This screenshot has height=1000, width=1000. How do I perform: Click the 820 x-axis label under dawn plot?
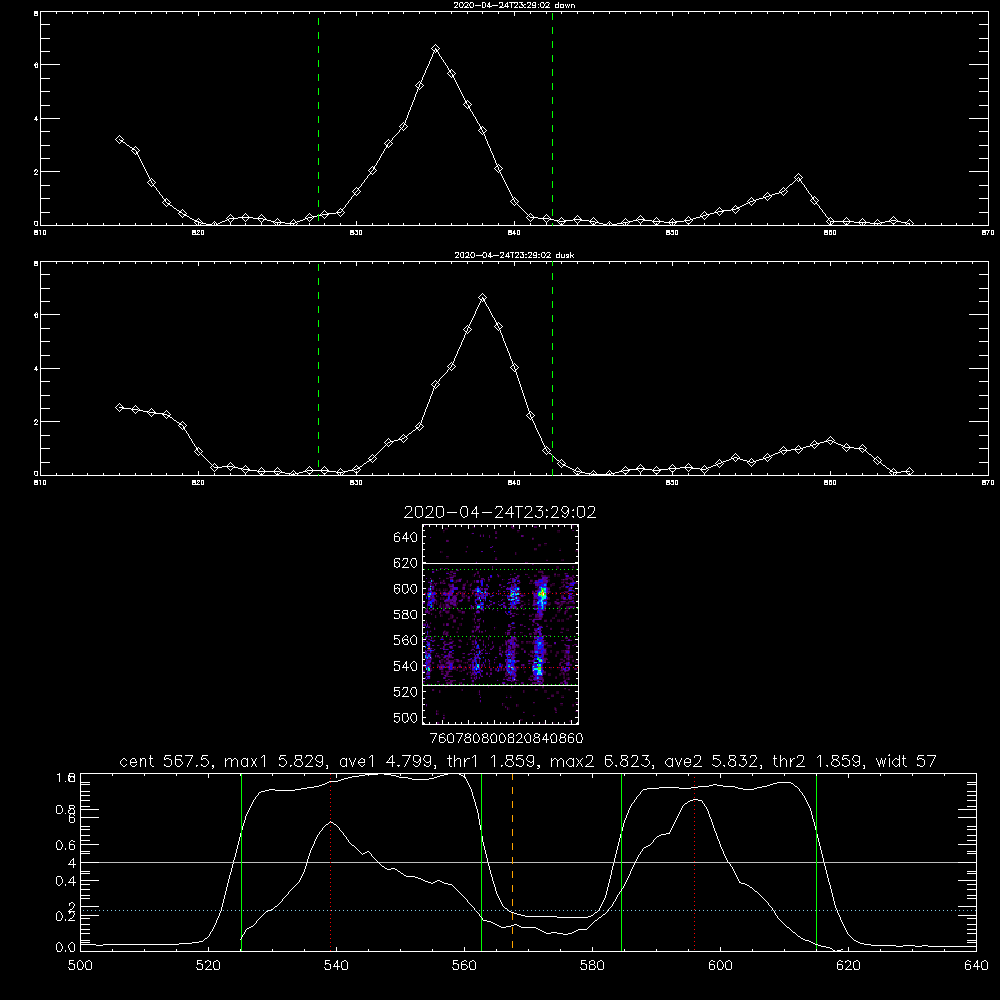pos(198,233)
